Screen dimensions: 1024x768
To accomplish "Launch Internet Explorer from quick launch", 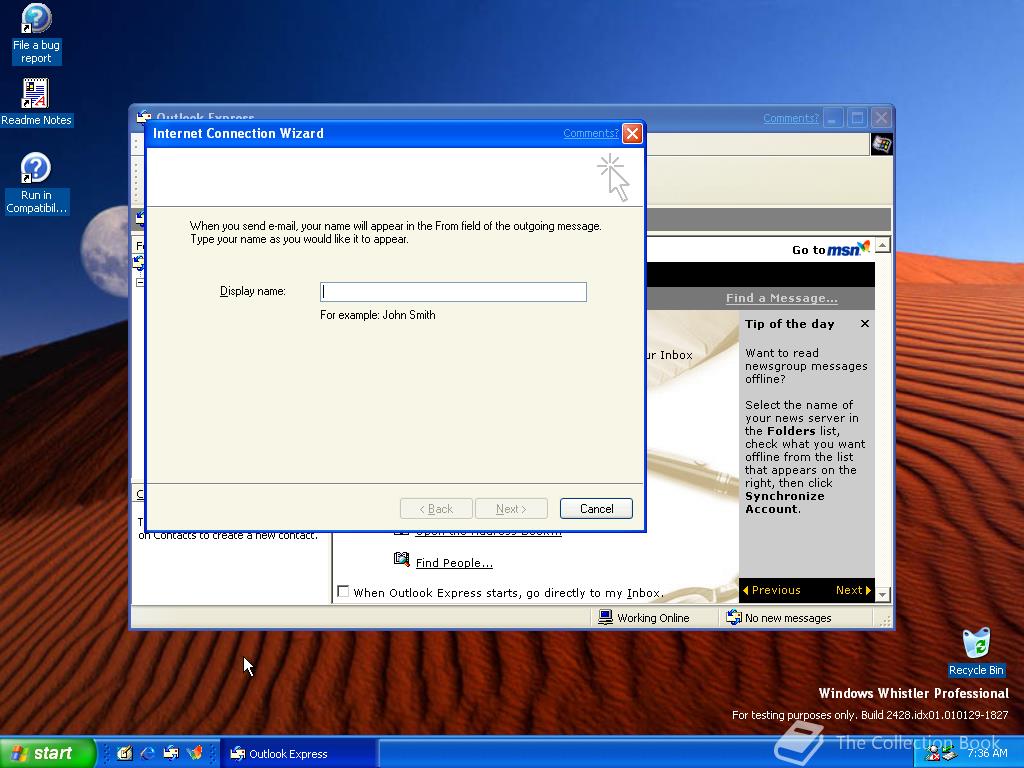I will (148, 753).
